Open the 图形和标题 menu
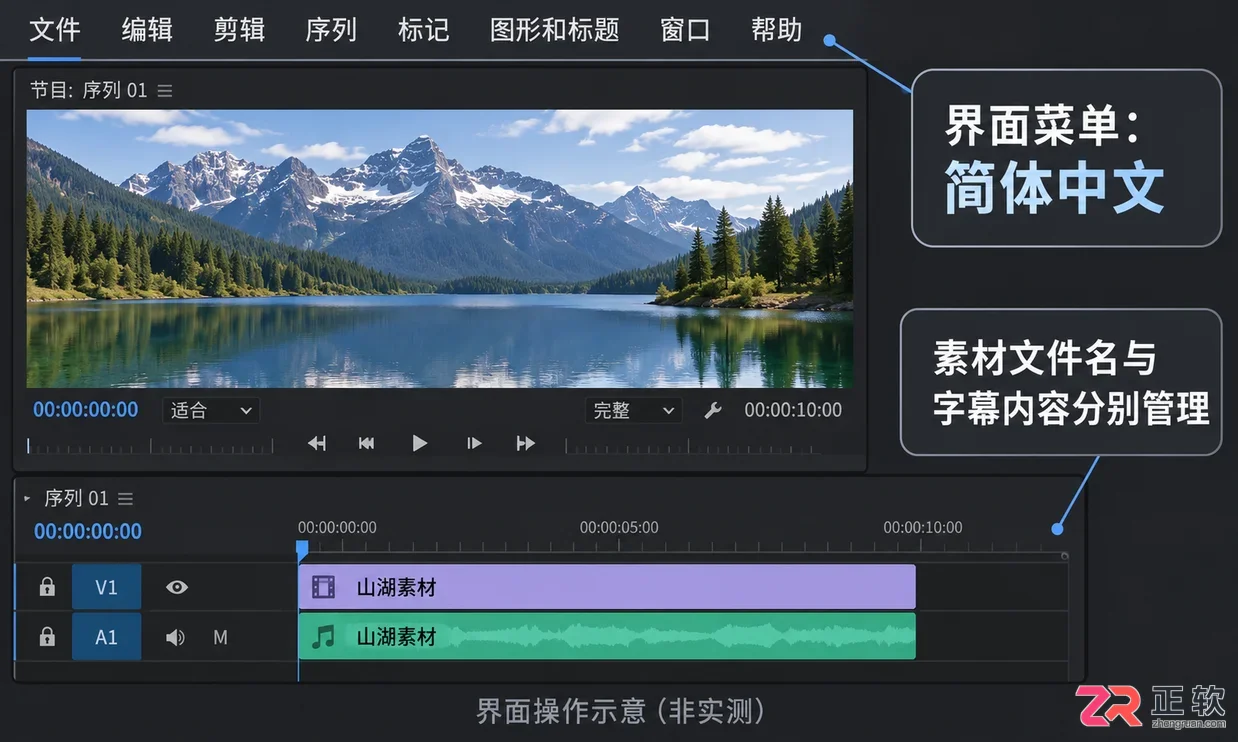Screen dimensions: 1238x742 [555, 30]
